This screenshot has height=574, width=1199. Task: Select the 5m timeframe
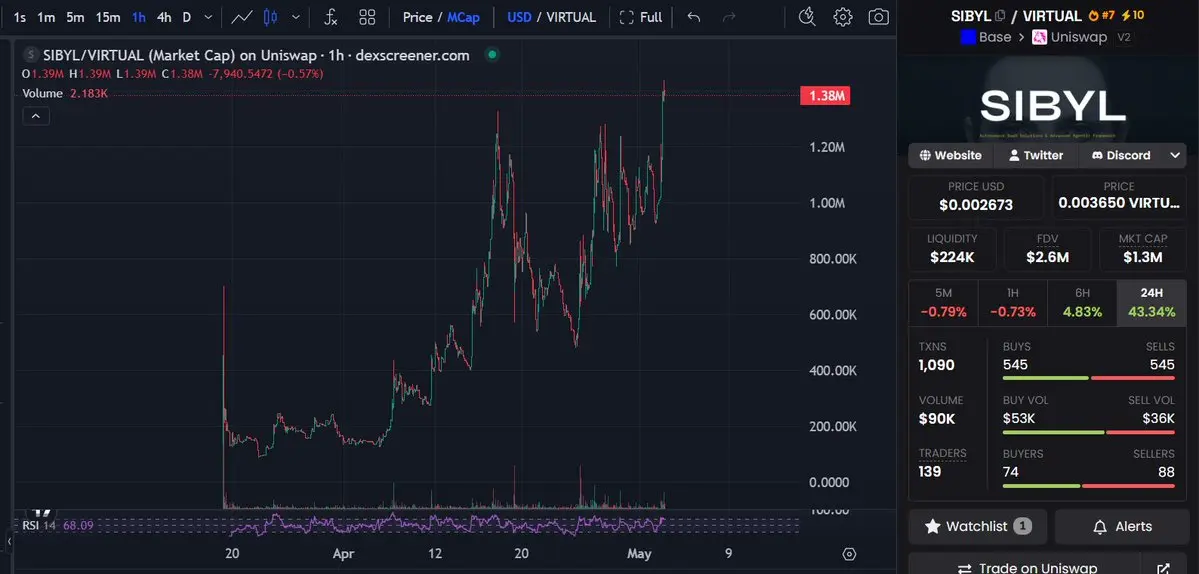75,17
